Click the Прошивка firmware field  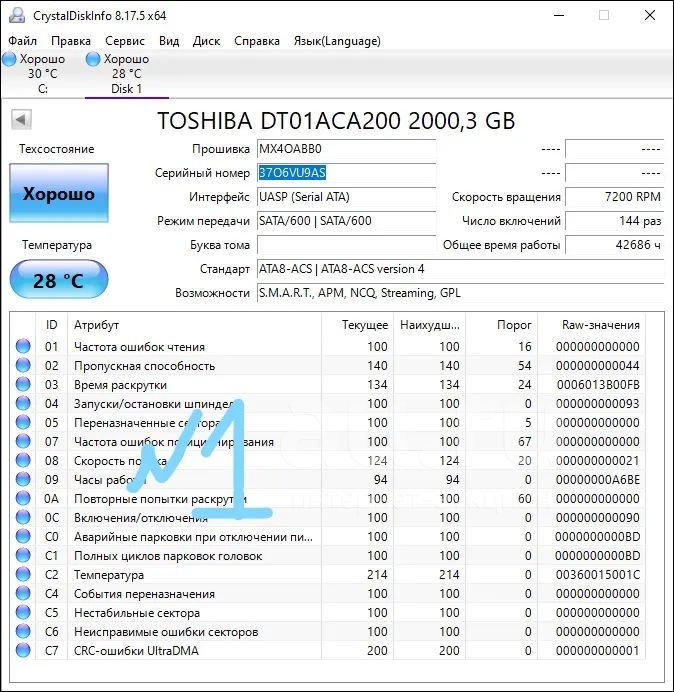[346, 149]
